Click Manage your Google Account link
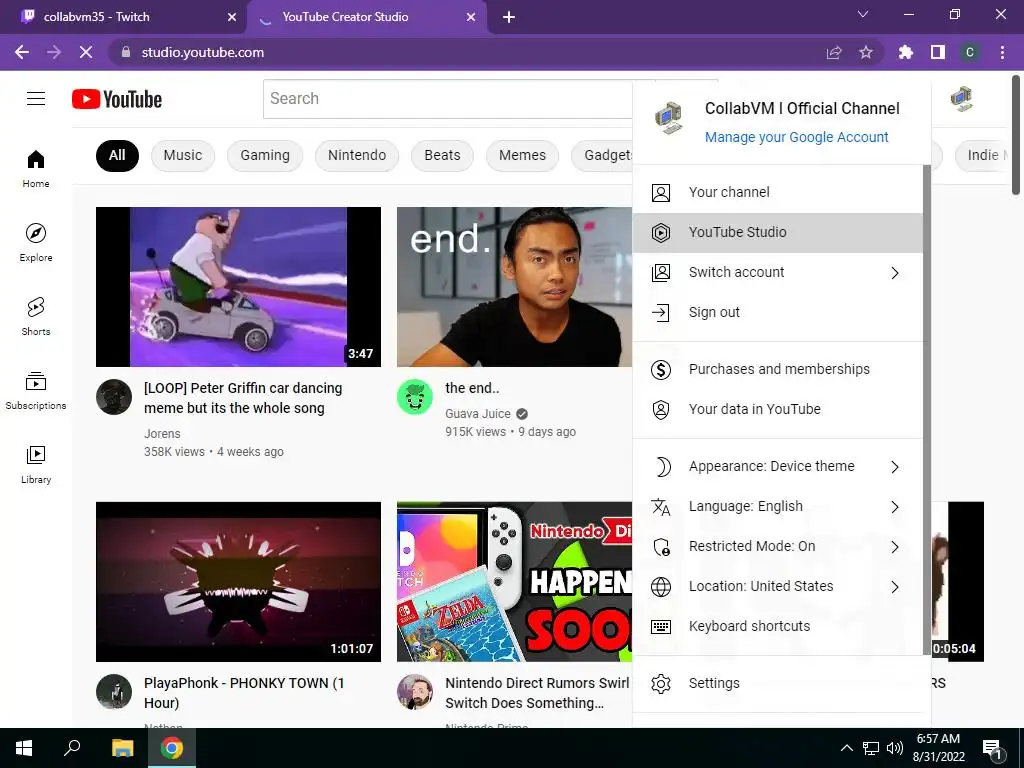The height and width of the screenshot is (768, 1024). 796,137
